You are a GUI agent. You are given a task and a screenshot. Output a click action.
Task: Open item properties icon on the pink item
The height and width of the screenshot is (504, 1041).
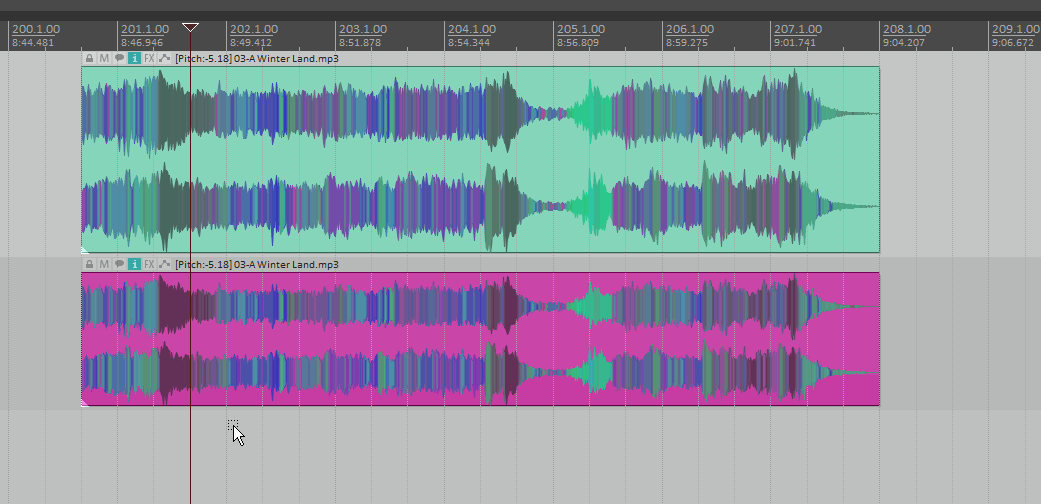point(134,264)
